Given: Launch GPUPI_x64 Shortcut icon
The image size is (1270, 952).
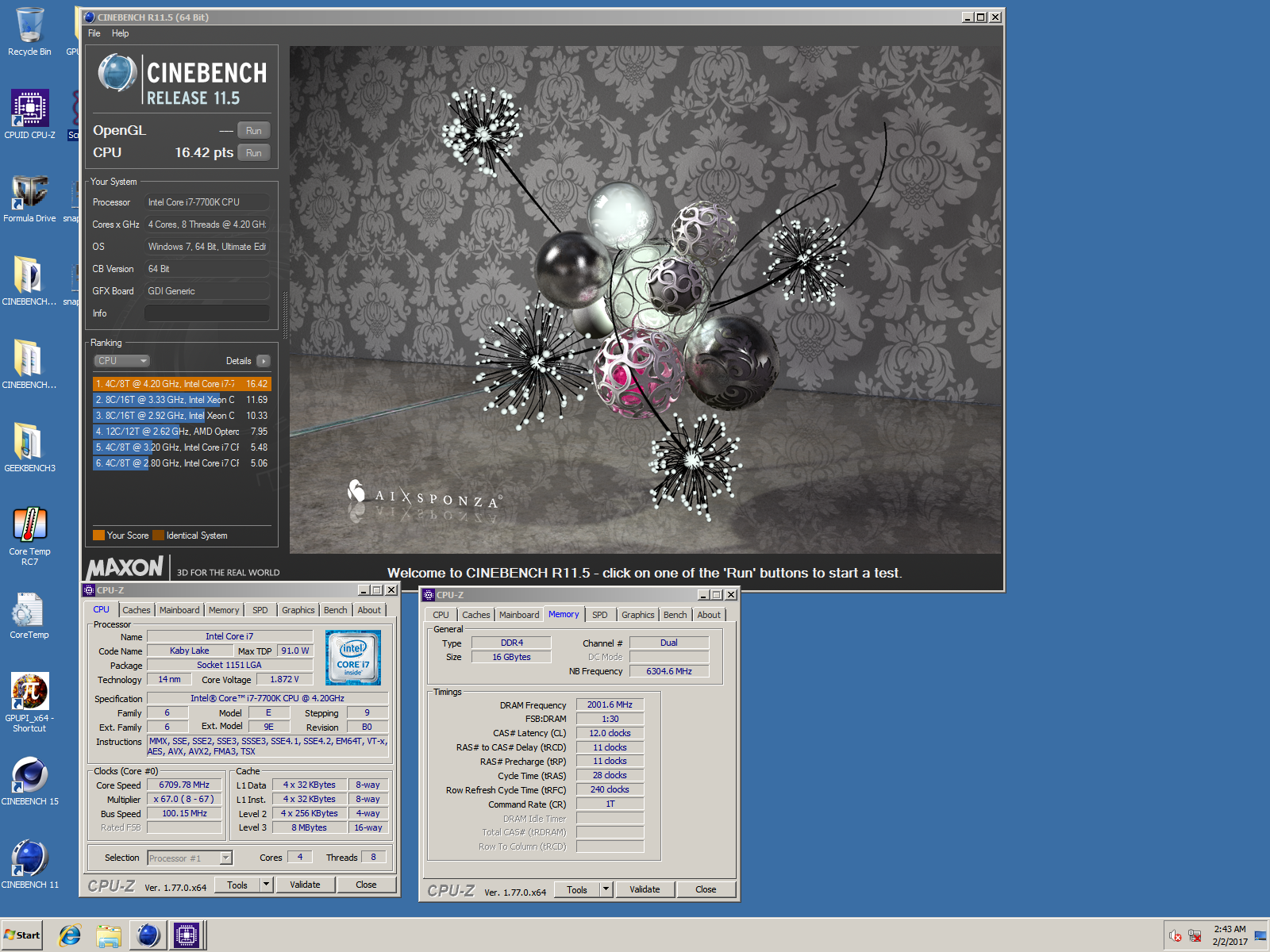Looking at the screenshot, I should tap(29, 702).
